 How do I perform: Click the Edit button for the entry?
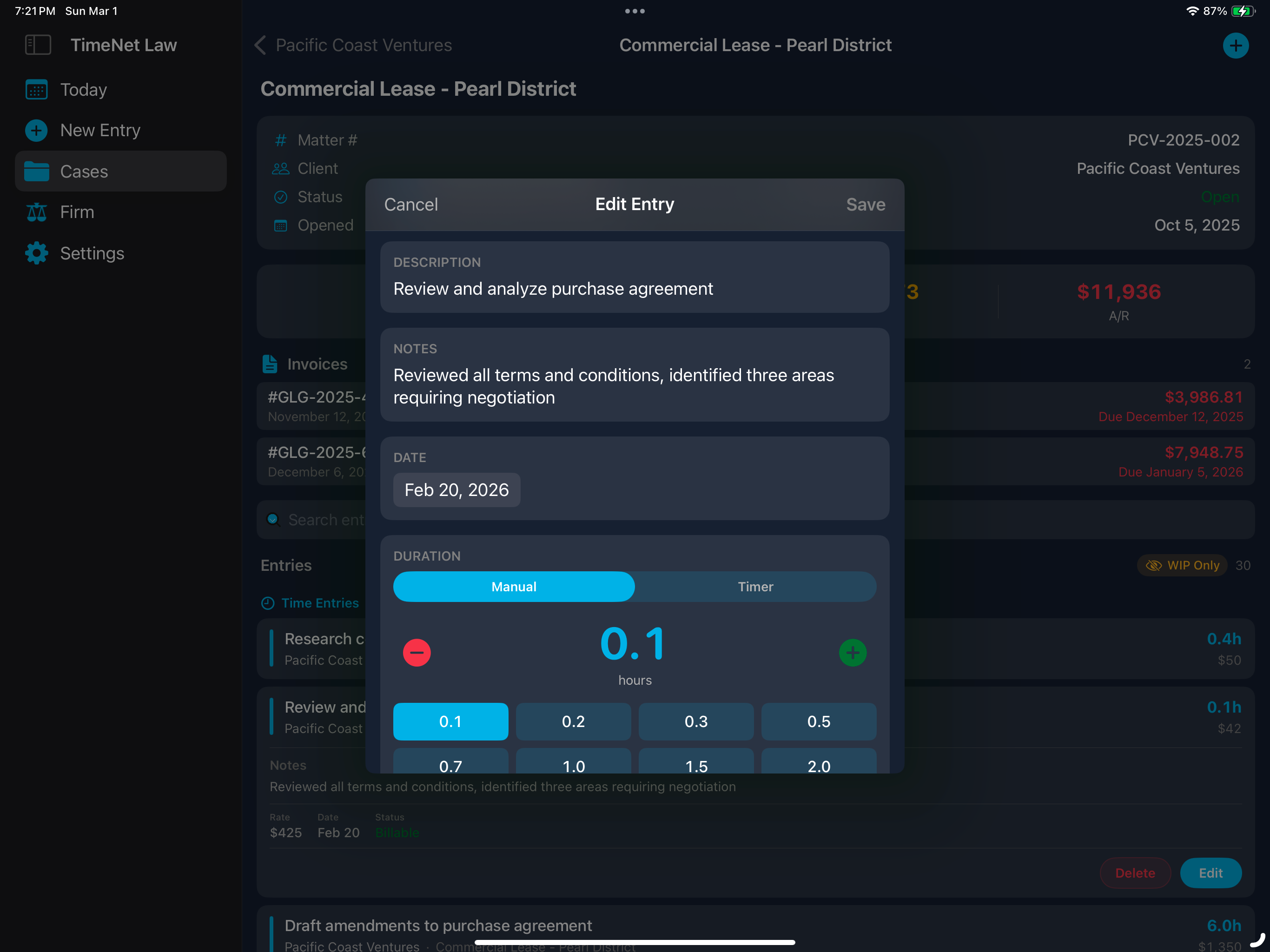click(x=1211, y=873)
